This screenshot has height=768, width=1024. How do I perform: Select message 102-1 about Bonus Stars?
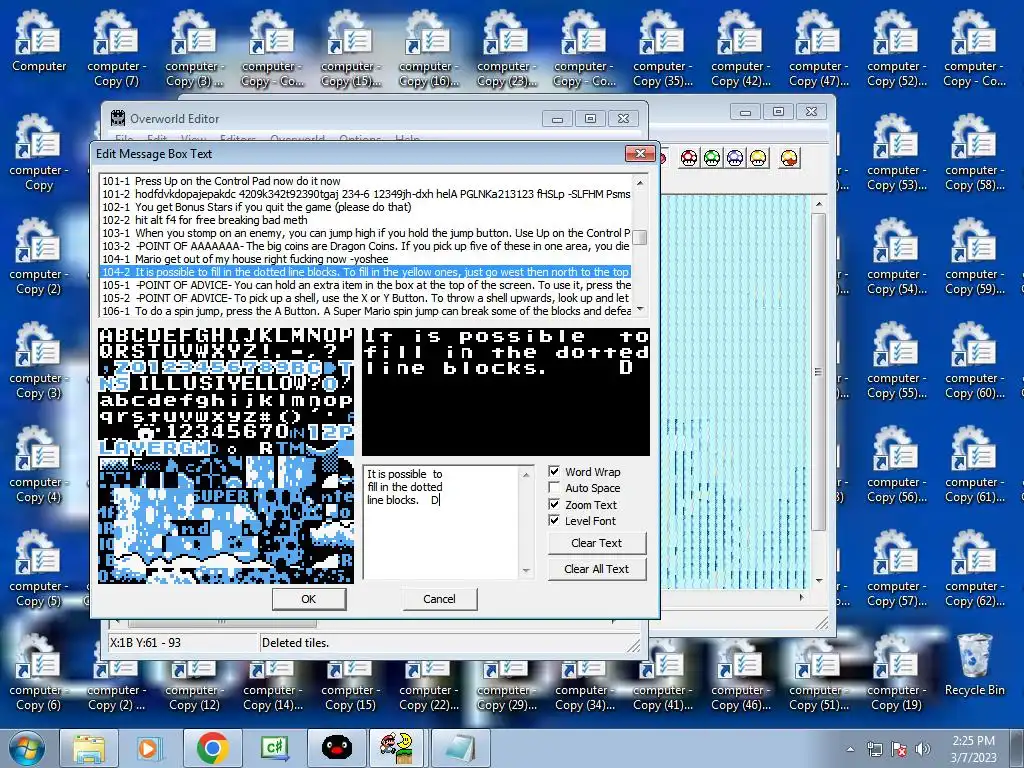(366, 207)
